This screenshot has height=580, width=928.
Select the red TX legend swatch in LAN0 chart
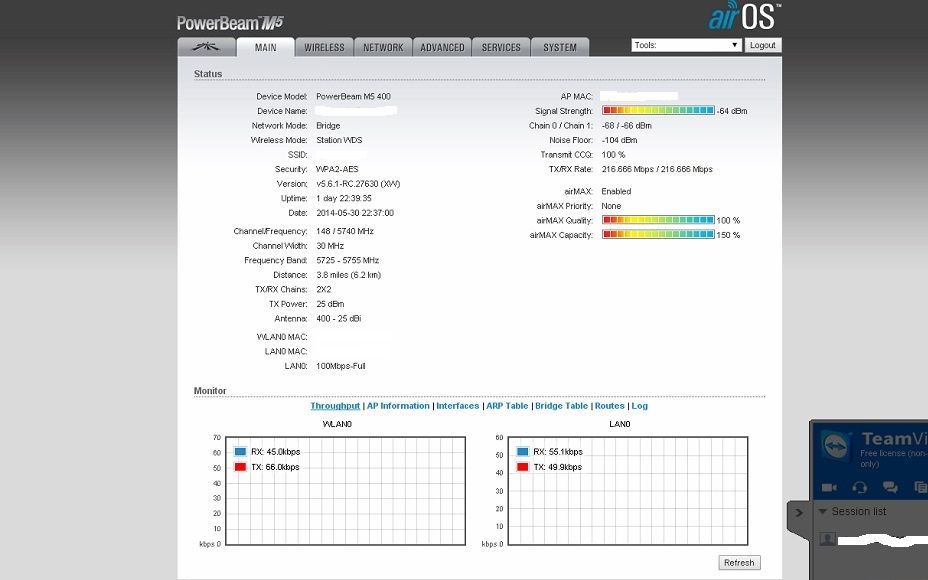coord(521,466)
